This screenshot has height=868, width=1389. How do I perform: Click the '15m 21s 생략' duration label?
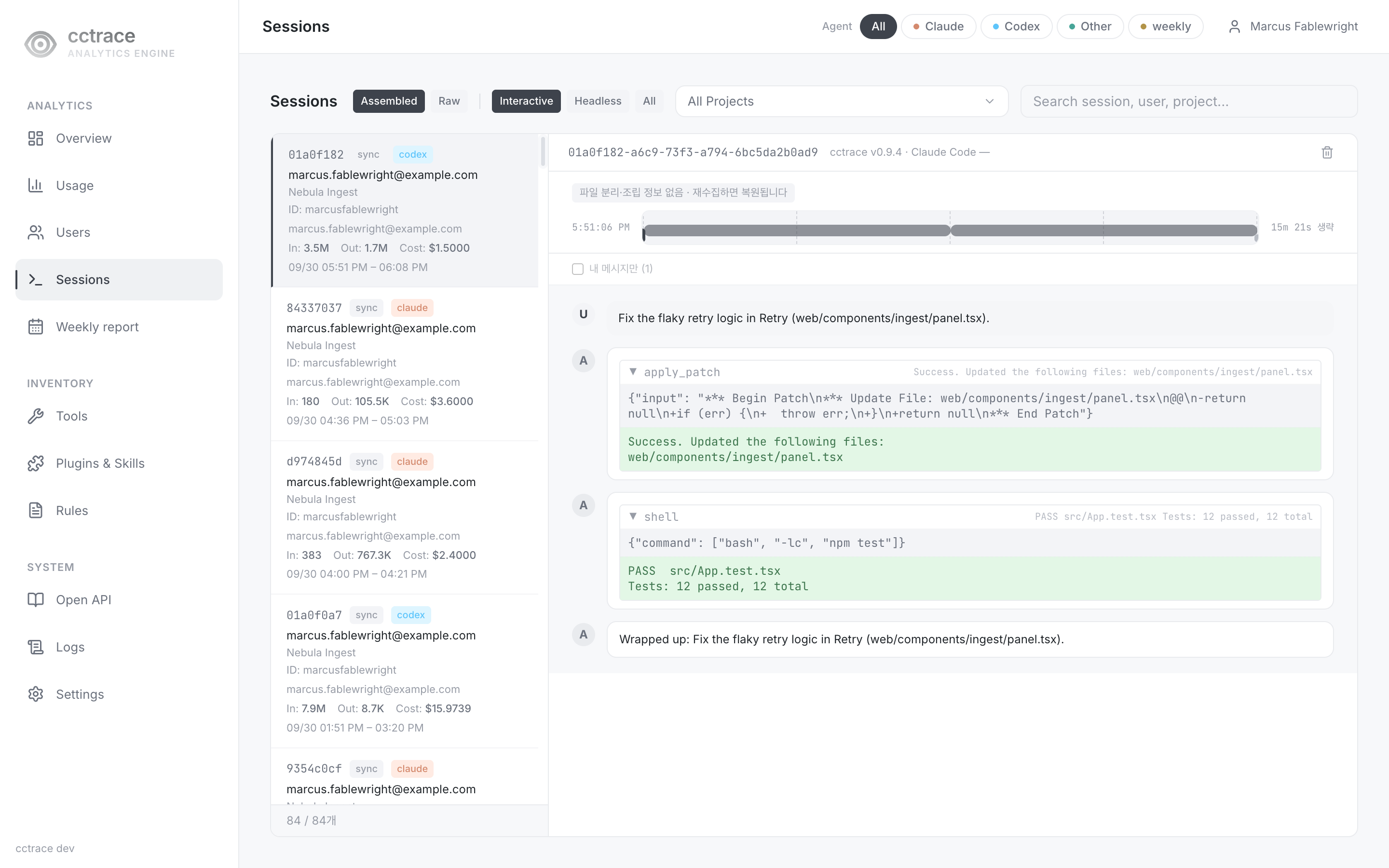click(1302, 227)
